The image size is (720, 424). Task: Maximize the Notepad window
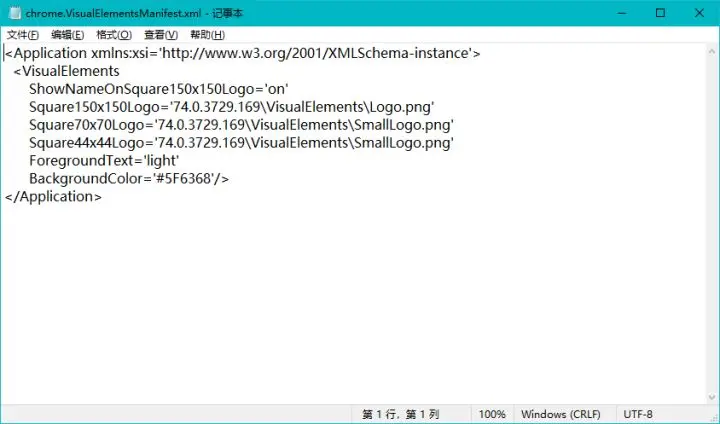660,13
